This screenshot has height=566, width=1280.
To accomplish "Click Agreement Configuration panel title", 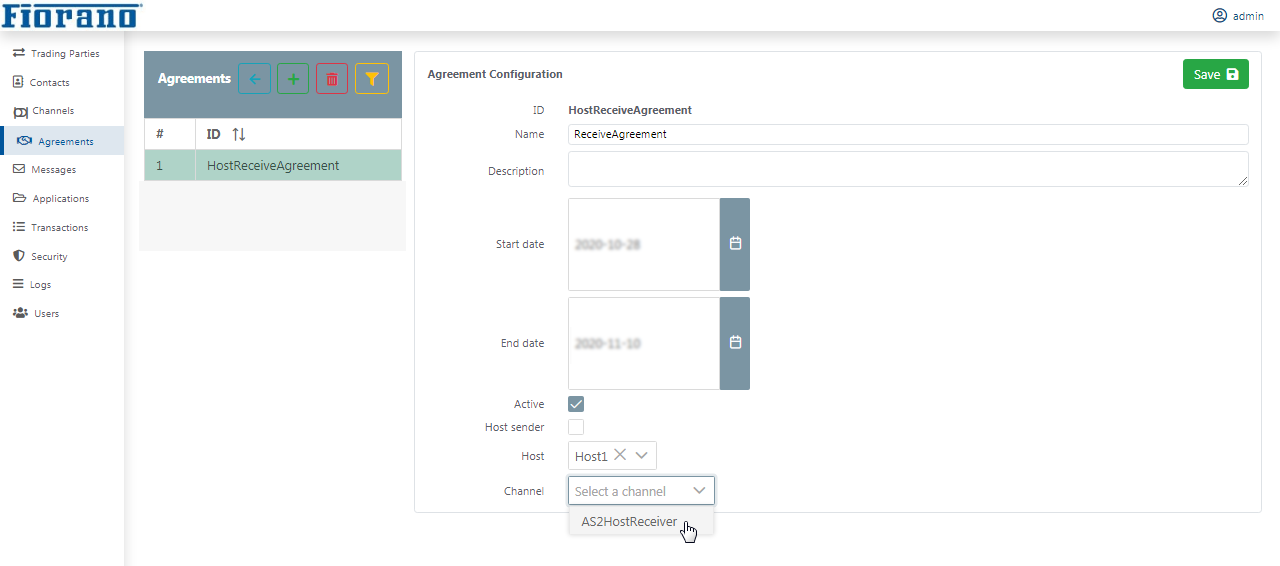I will pos(495,74).
